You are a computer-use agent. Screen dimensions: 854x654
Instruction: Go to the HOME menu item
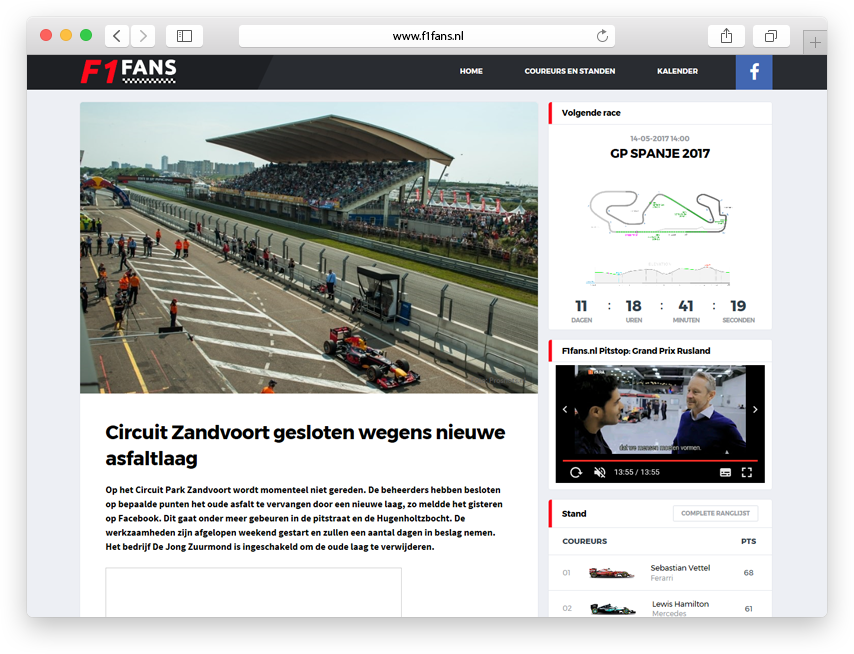pyautogui.click(x=471, y=72)
